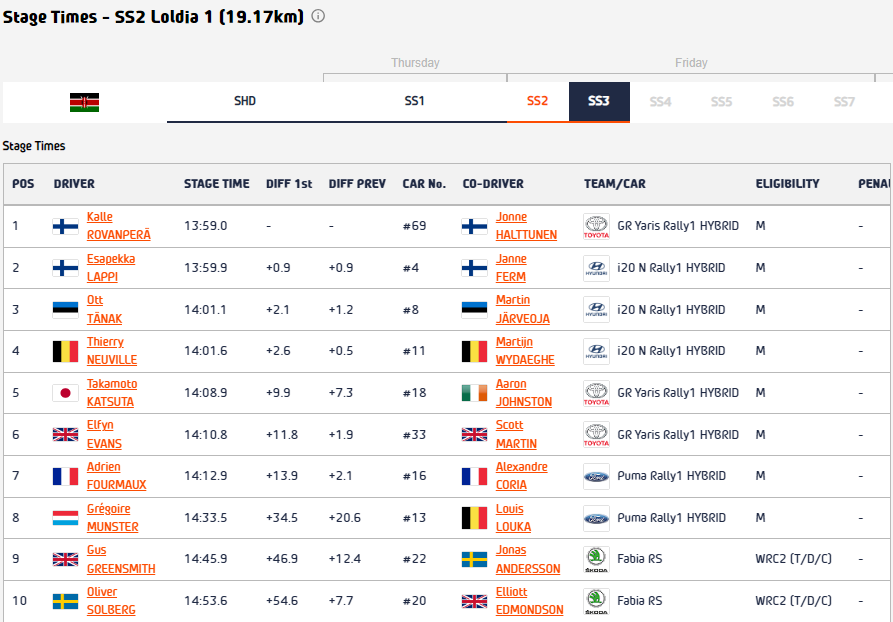
Task: Click Luxembourg flag beside Grégoire Munster
Action: [x=65, y=518]
